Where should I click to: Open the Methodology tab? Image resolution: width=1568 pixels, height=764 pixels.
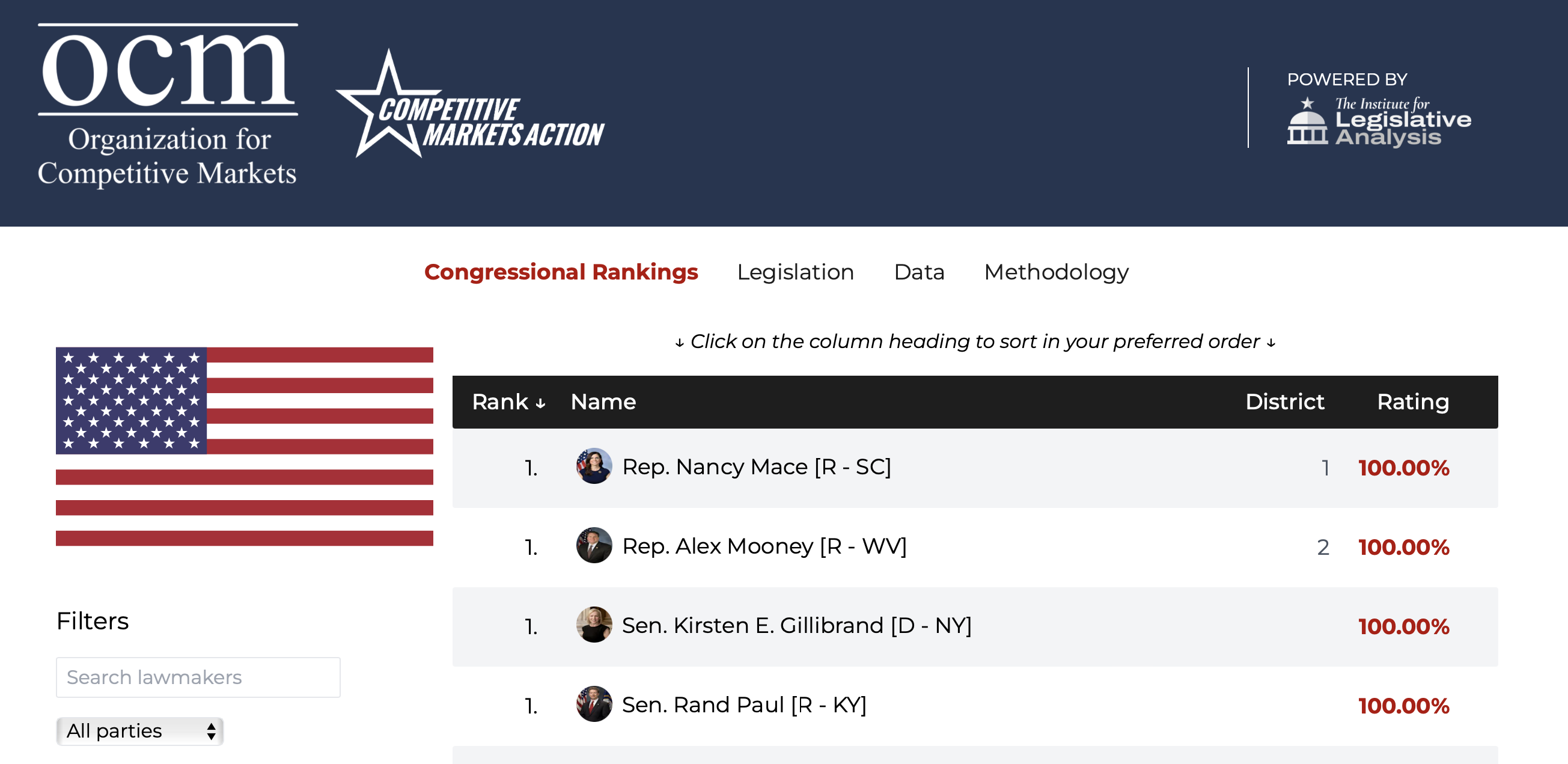tap(1055, 272)
